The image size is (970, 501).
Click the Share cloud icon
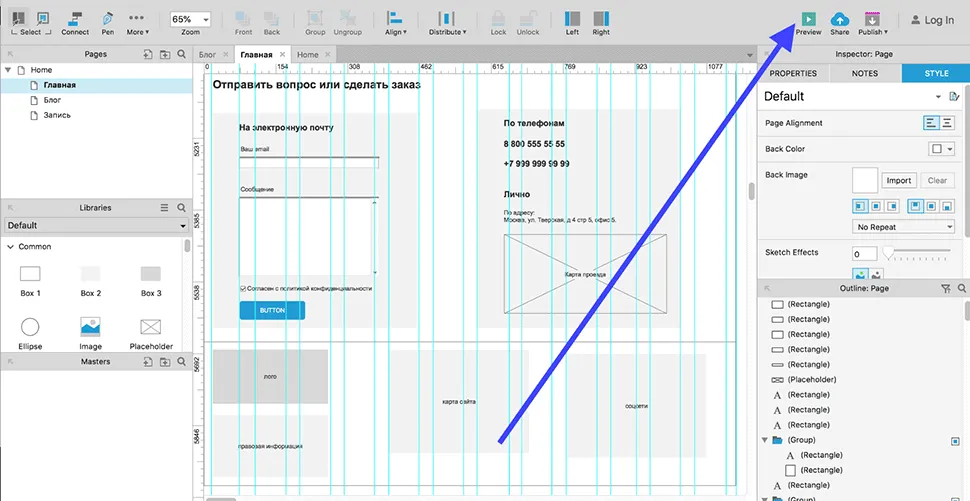(x=839, y=18)
